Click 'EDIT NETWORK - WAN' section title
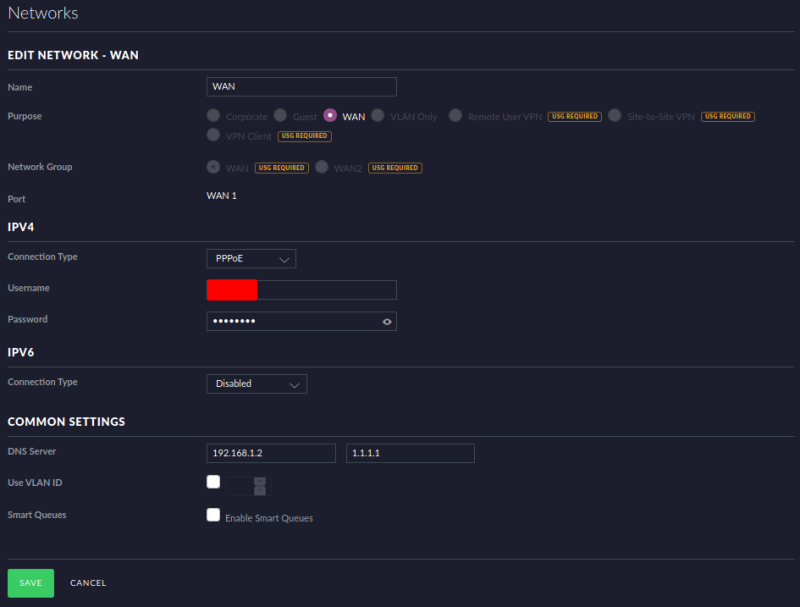This screenshot has height=607, width=800. (x=73, y=55)
